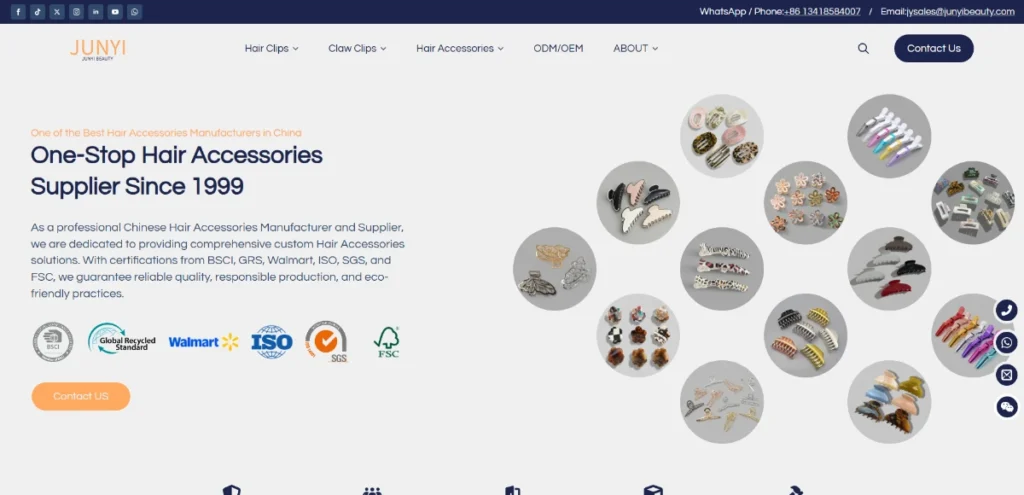The image size is (1024, 495).
Task: Open the X (Twitter) social icon
Action: 57,12
